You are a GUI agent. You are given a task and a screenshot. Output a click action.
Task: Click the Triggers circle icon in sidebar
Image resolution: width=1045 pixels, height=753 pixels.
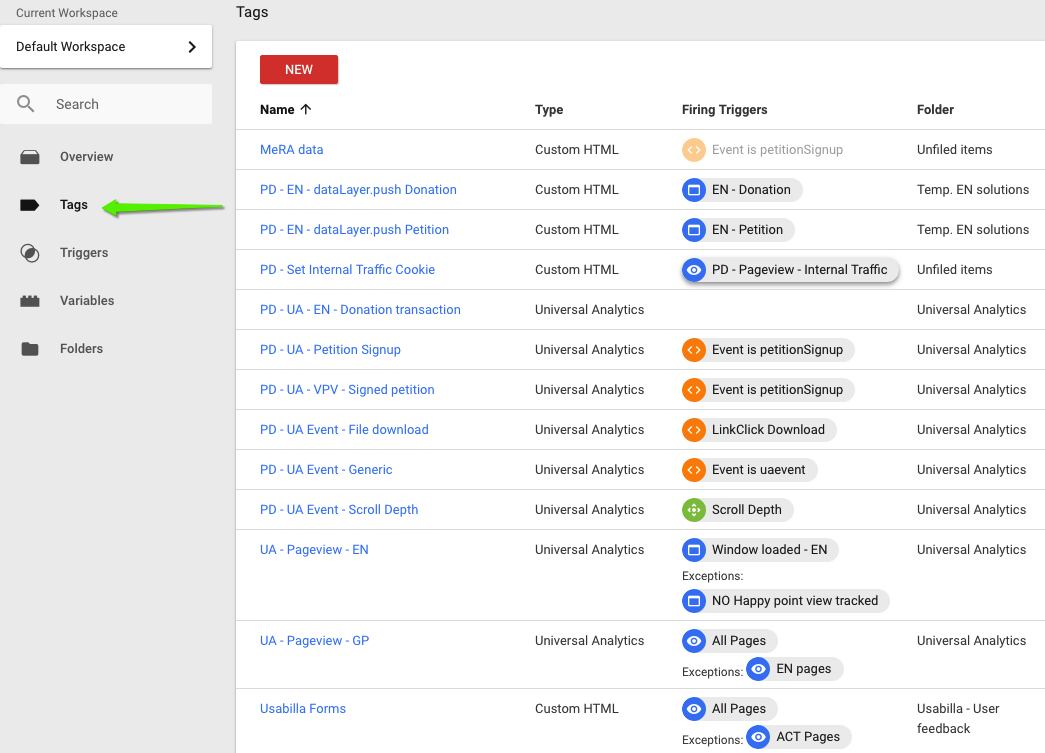(x=30, y=253)
